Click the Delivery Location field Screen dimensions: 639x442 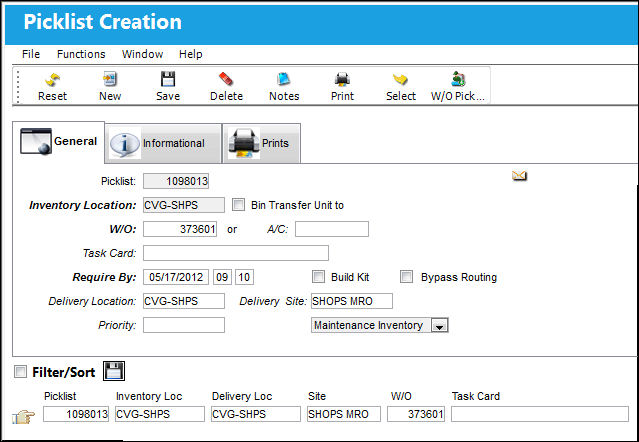pos(184,301)
